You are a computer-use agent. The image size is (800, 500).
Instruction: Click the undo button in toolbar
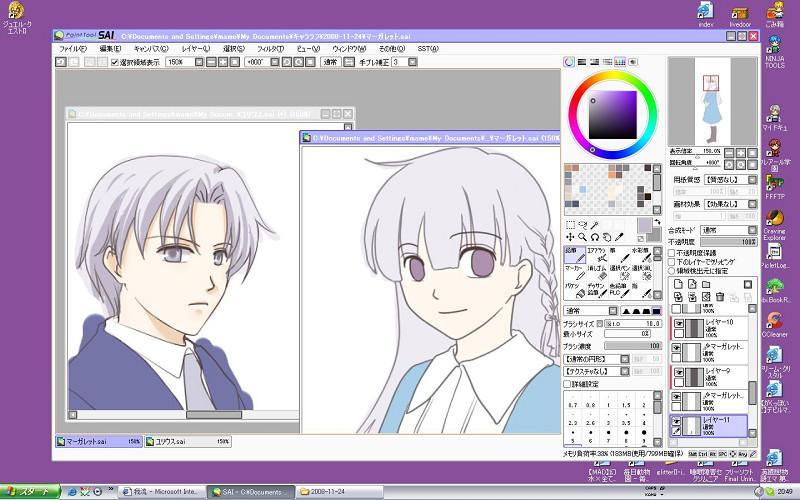pos(61,62)
